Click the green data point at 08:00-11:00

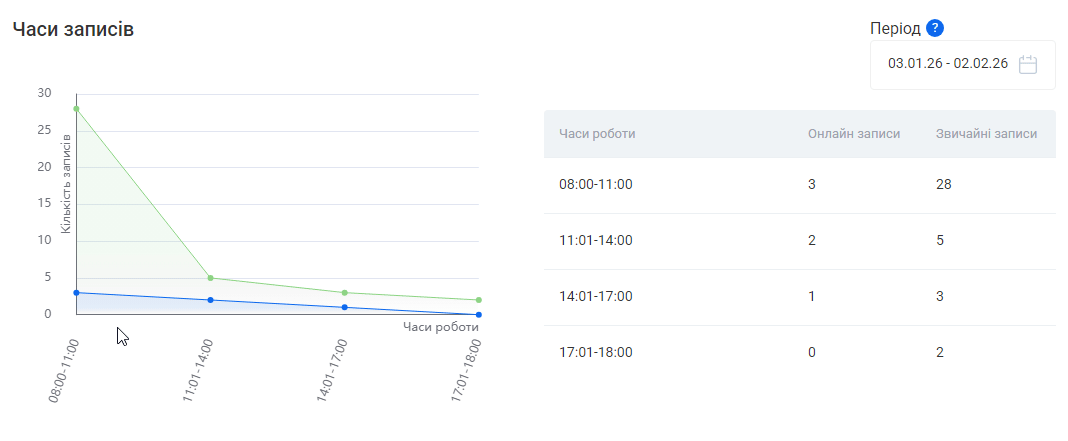[x=76, y=109]
